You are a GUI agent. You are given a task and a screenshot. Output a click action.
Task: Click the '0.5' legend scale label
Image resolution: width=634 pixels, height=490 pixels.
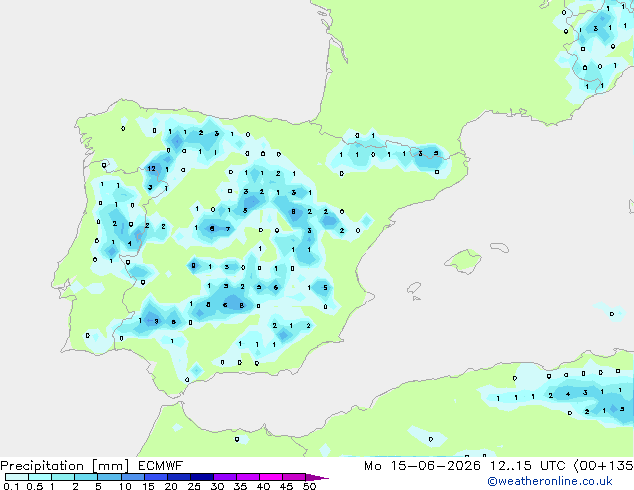click(34, 486)
